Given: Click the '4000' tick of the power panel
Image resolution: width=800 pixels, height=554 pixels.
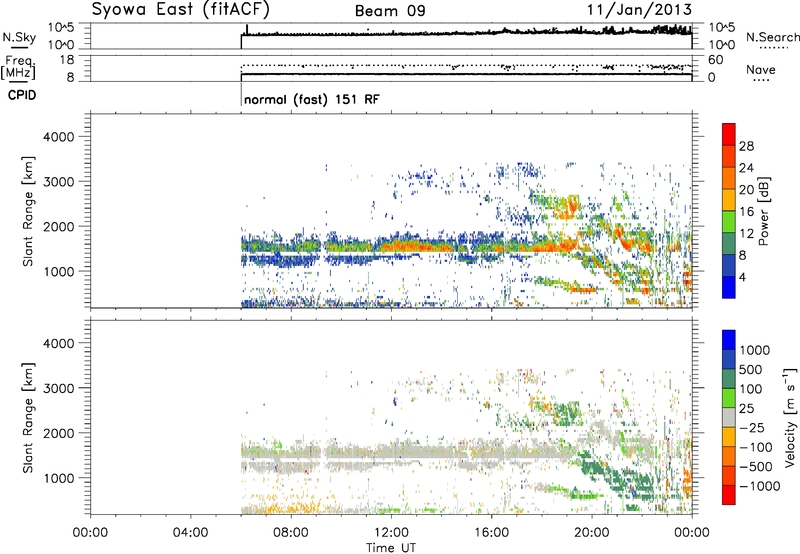Looking at the screenshot, I should point(58,137).
